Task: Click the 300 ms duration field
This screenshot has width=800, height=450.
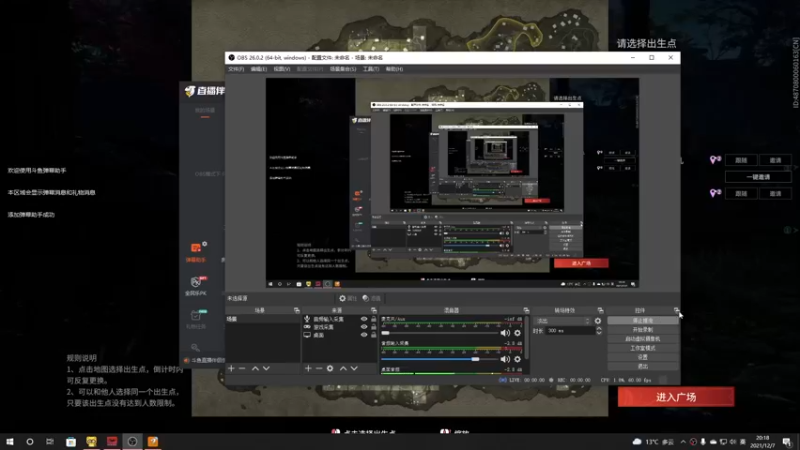Action: (570, 331)
